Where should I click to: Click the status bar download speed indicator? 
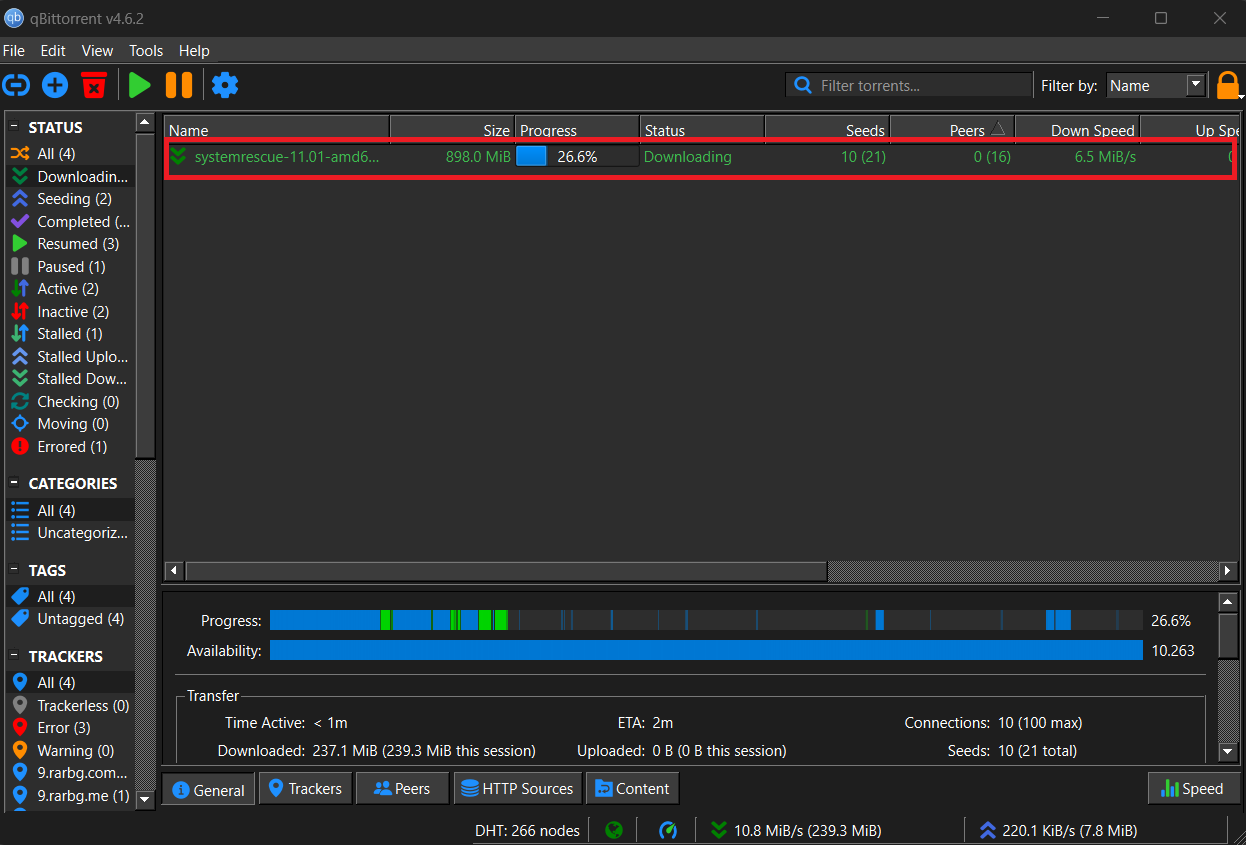(x=795, y=830)
